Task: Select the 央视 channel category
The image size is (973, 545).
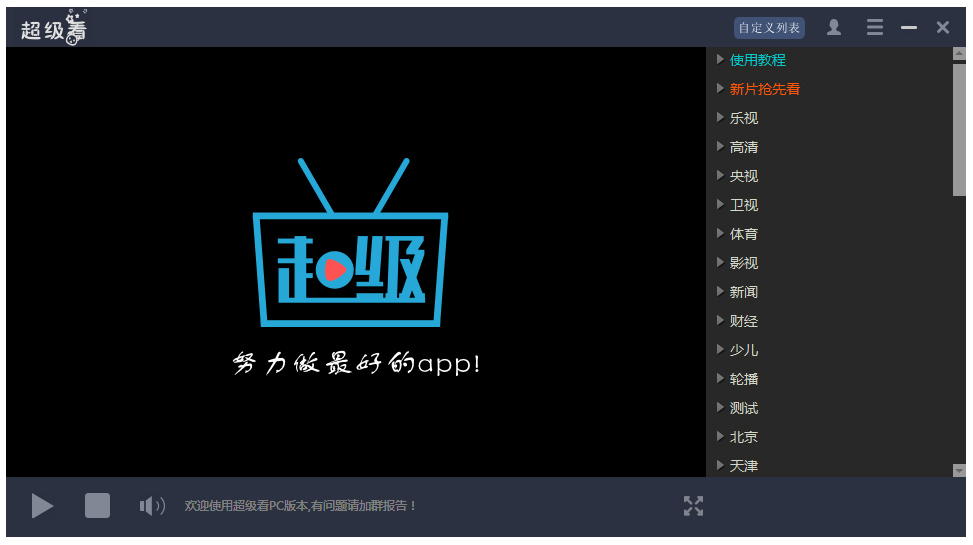Action: click(744, 176)
